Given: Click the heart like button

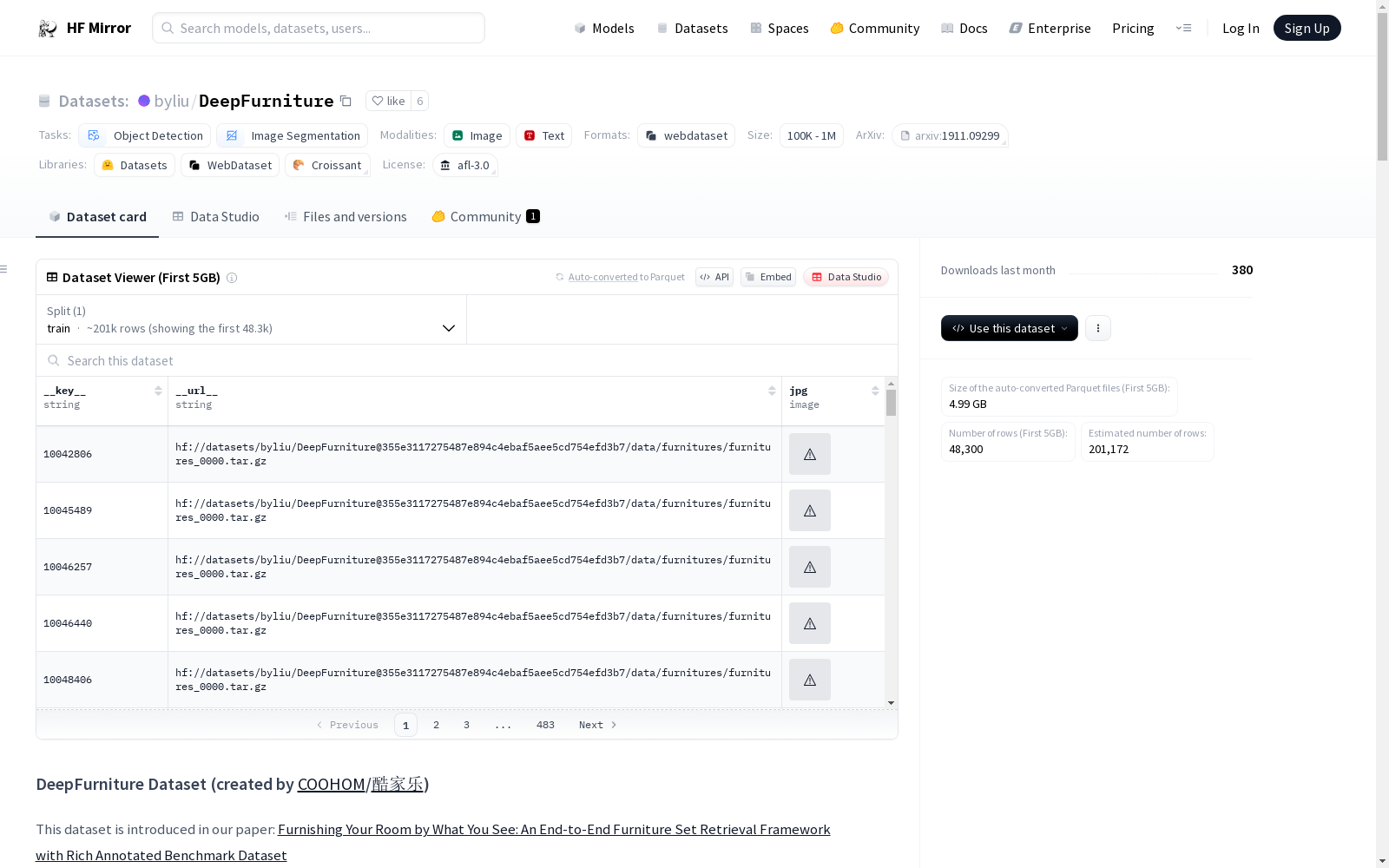Looking at the screenshot, I should pyautogui.click(x=388, y=101).
